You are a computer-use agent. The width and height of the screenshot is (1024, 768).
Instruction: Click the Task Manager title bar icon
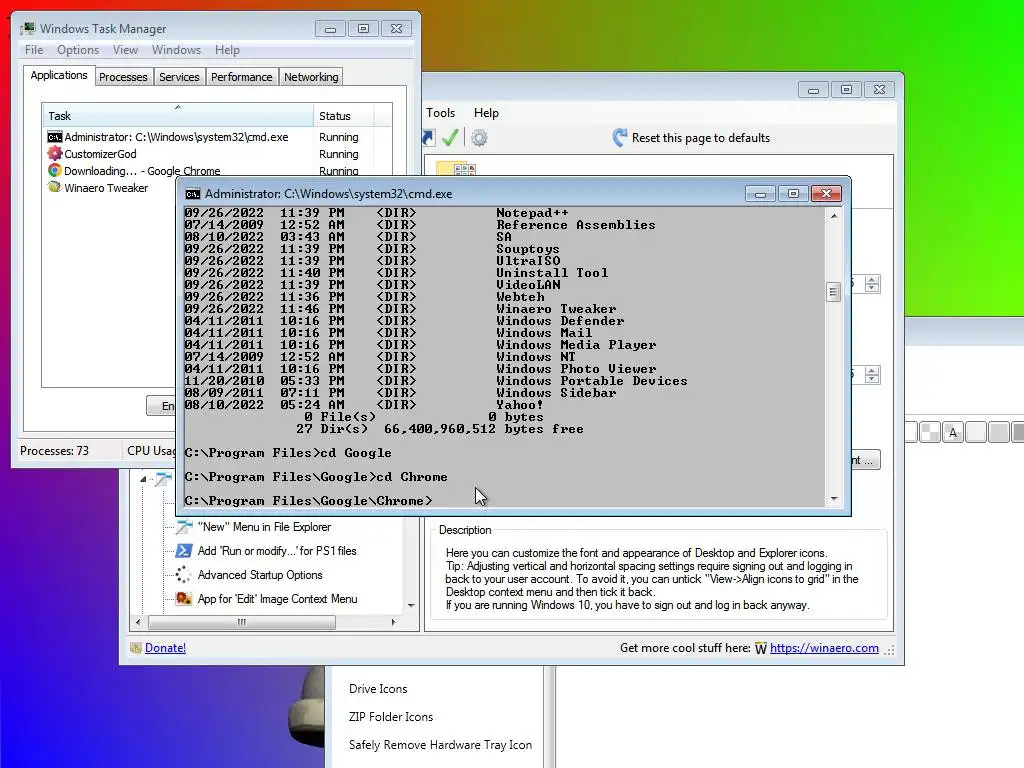coord(27,28)
